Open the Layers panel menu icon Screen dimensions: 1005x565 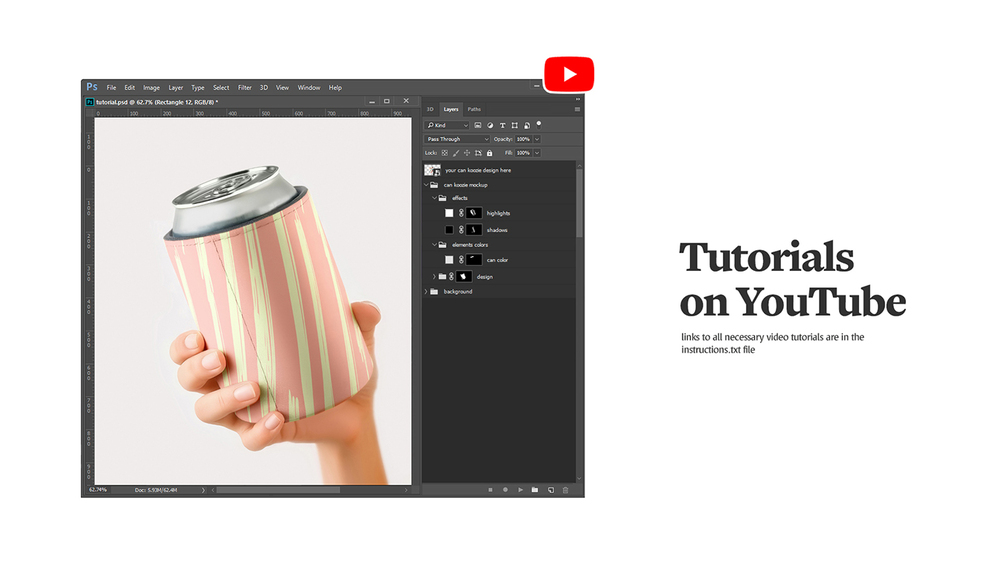pyautogui.click(x=577, y=110)
